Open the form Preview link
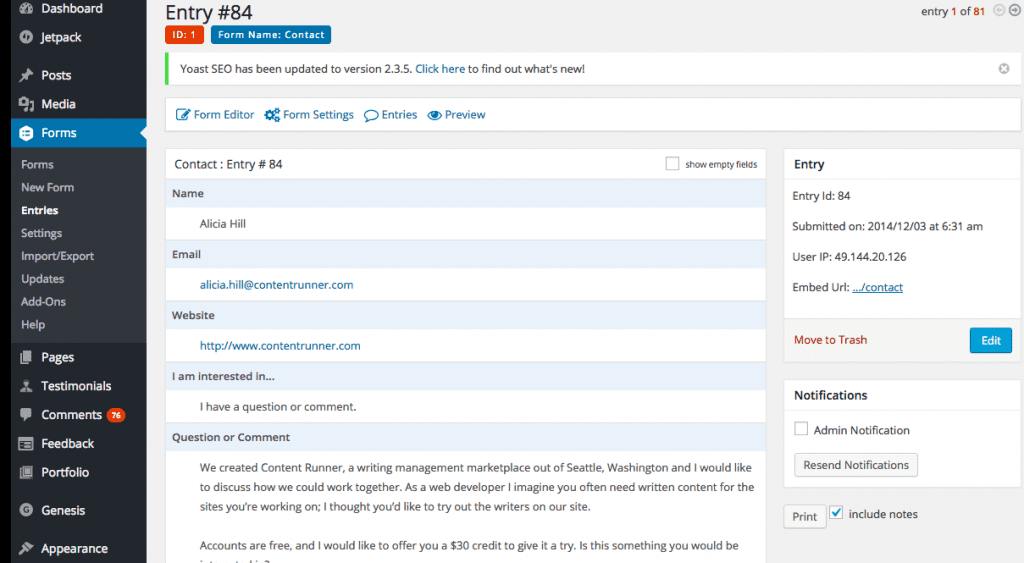1024x563 pixels. 456,115
